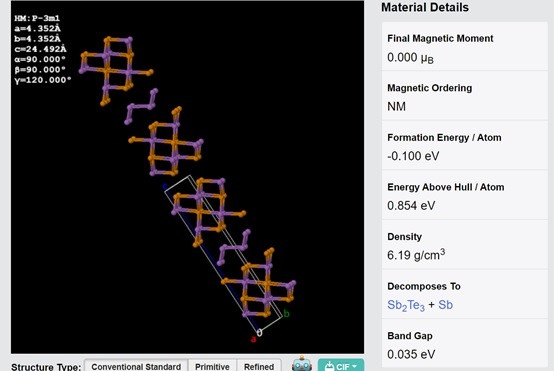This screenshot has height=371, width=554.
Task: Click the 'NM' magnetic ordering value
Action: (x=396, y=106)
